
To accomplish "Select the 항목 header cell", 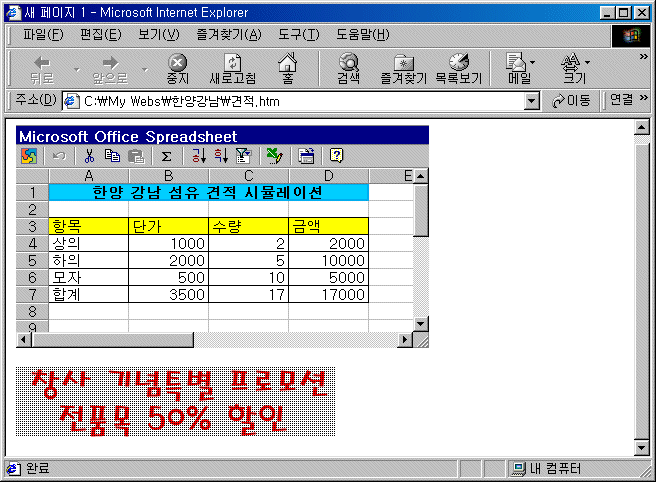I will [x=89, y=226].
